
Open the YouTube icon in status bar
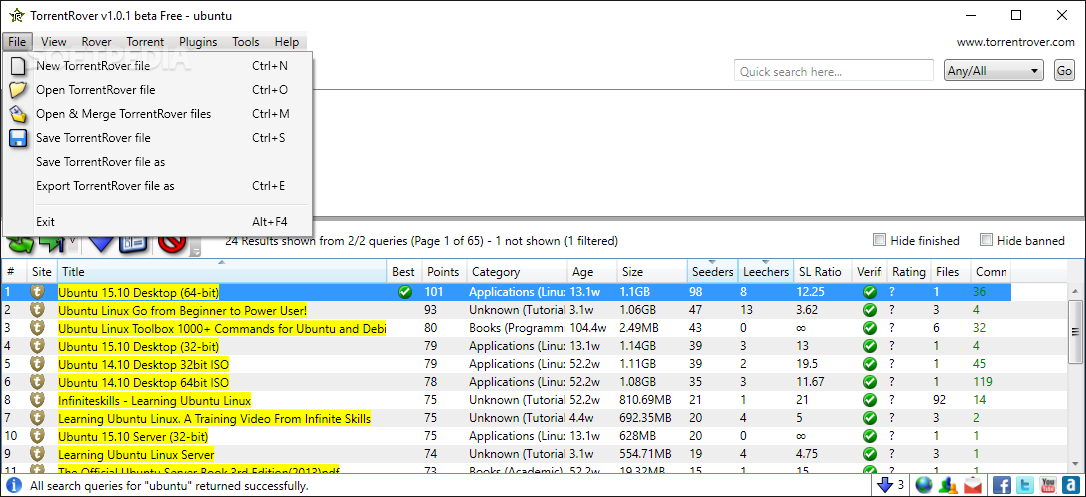coord(1048,485)
